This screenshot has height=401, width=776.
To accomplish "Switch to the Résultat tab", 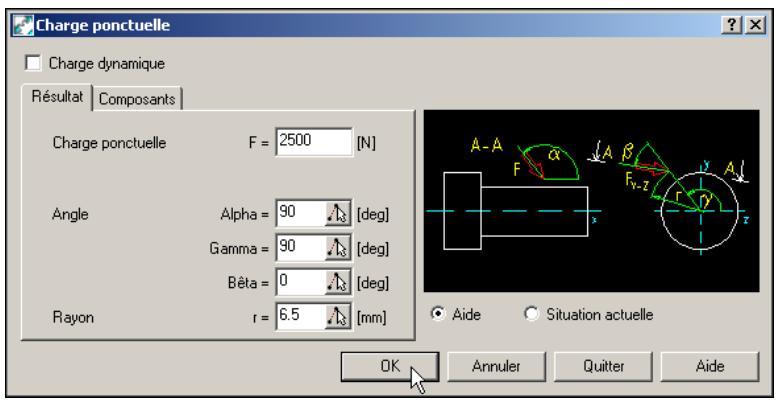I will pyautogui.click(x=57, y=97).
